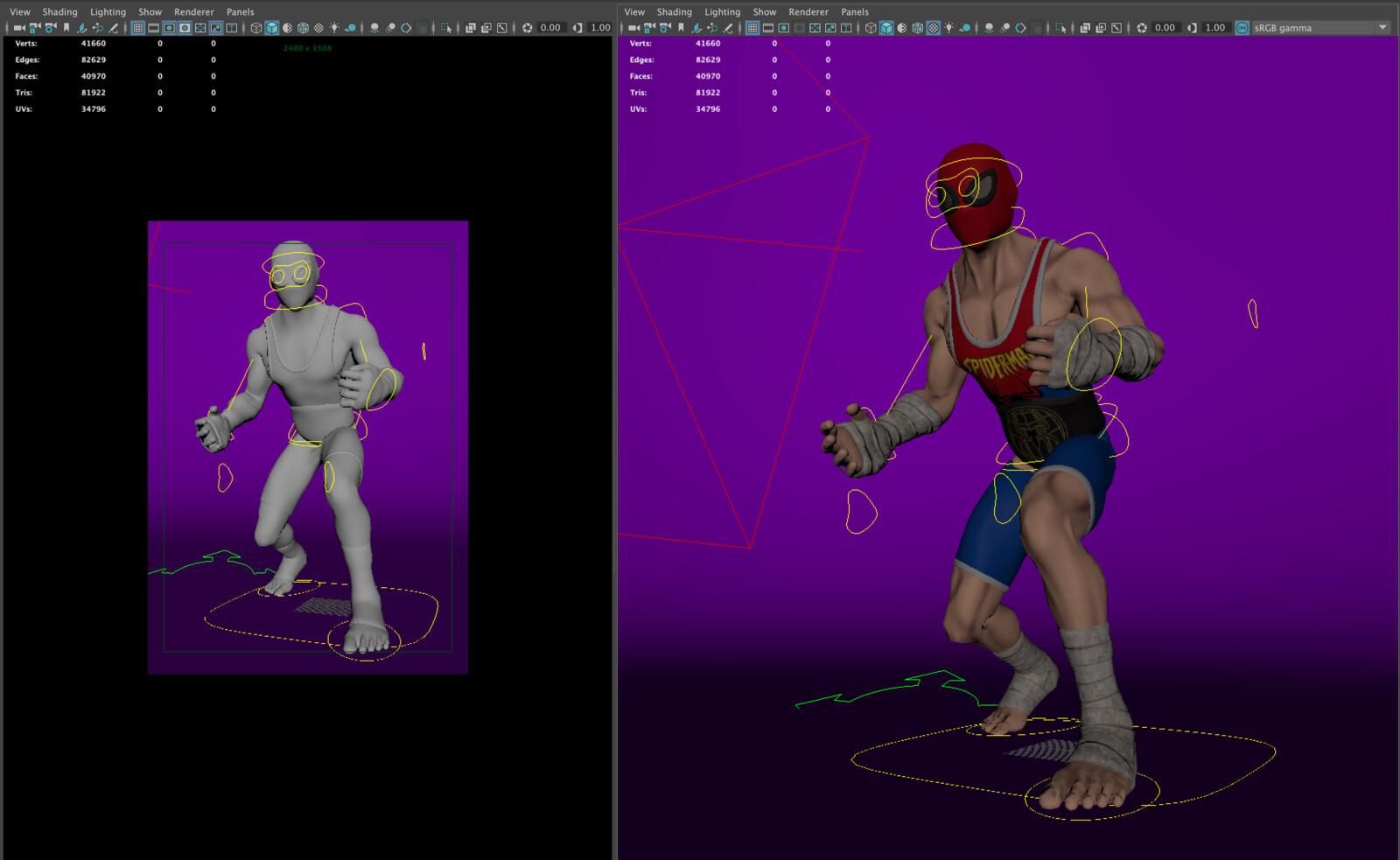Viewport: 1400px width, 860px height.
Task: Click X-Ray Joints icon in left panel
Action: pos(501,28)
